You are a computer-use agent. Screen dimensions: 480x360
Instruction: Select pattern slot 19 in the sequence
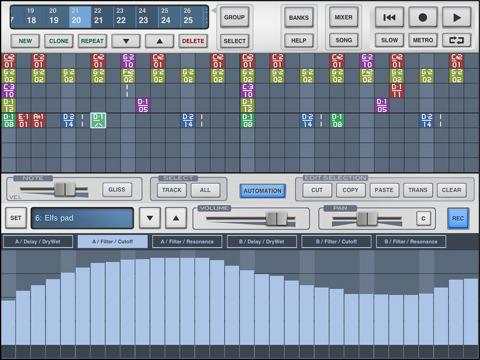54,17
